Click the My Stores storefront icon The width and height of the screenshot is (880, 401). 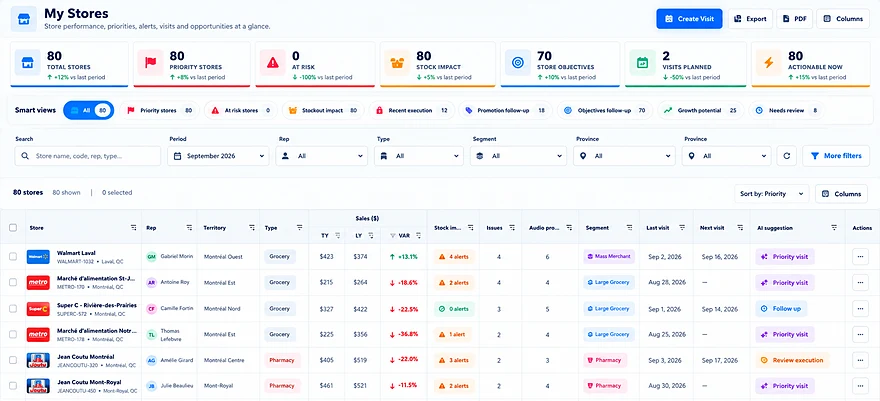pyautogui.click(x=24, y=19)
